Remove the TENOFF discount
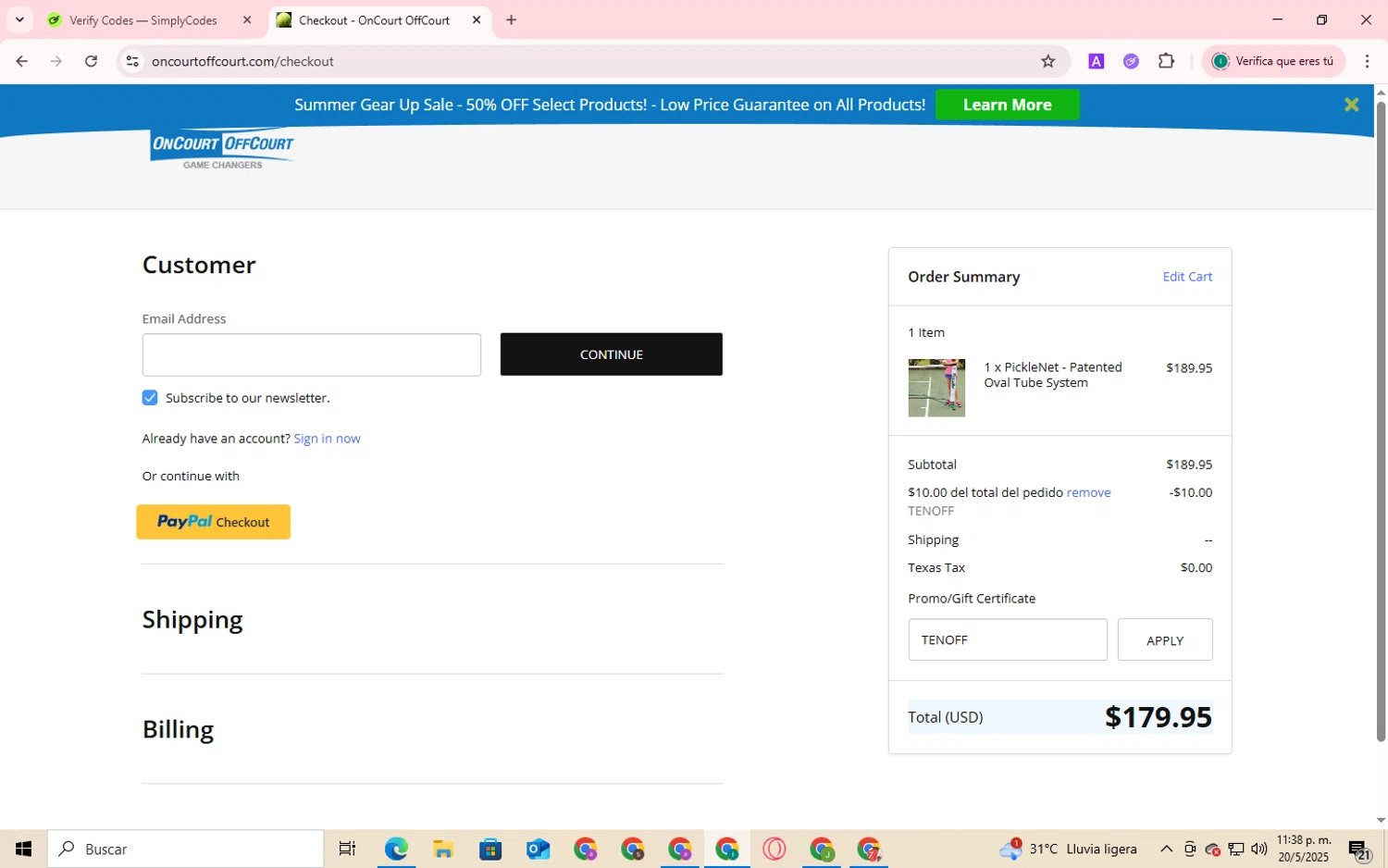The width and height of the screenshot is (1388, 868). [x=1088, y=492]
